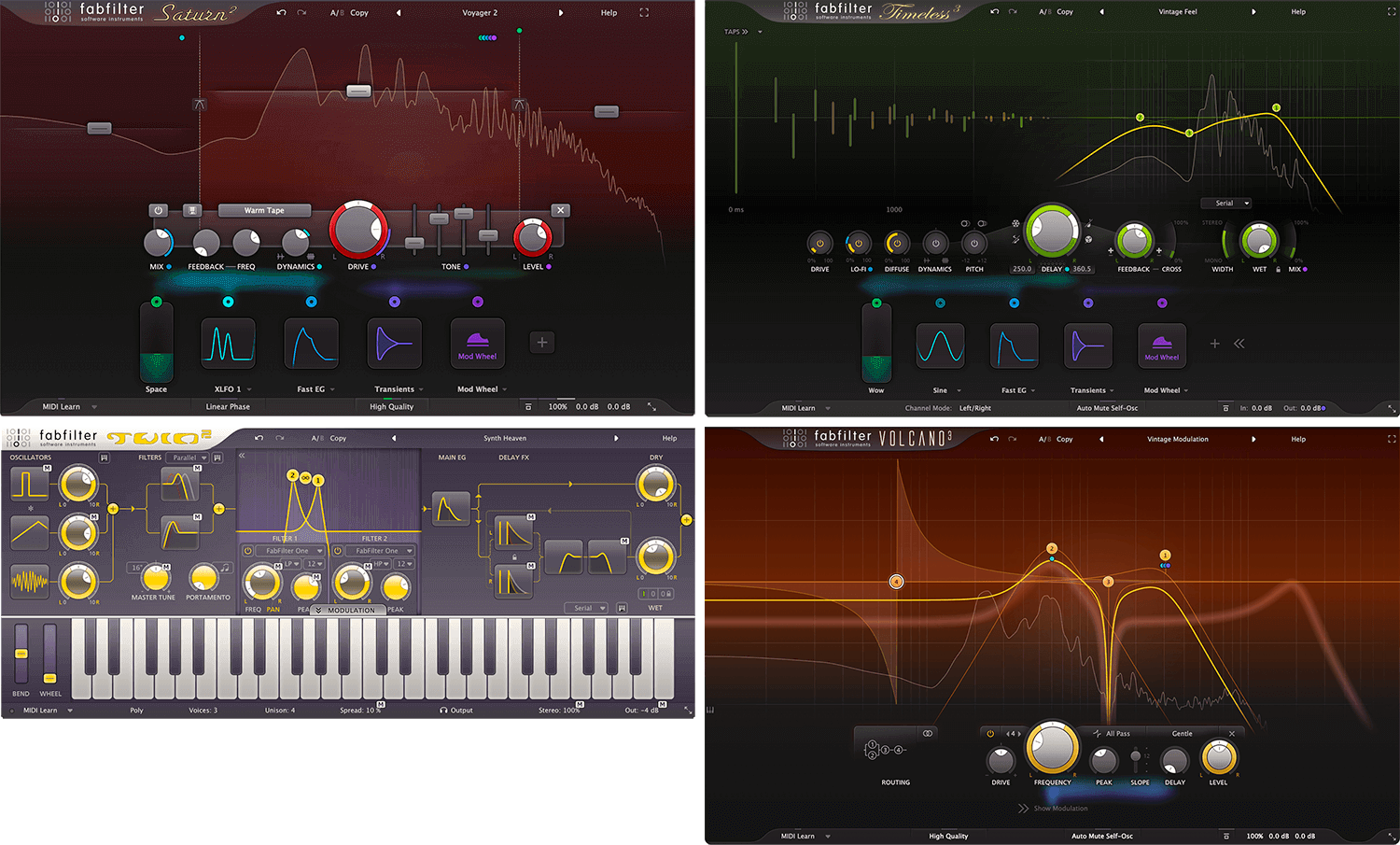Toggle High Quality in Saturn
Image resolution: width=1400 pixels, height=845 pixels.
pyautogui.click(x=391, y=407)
